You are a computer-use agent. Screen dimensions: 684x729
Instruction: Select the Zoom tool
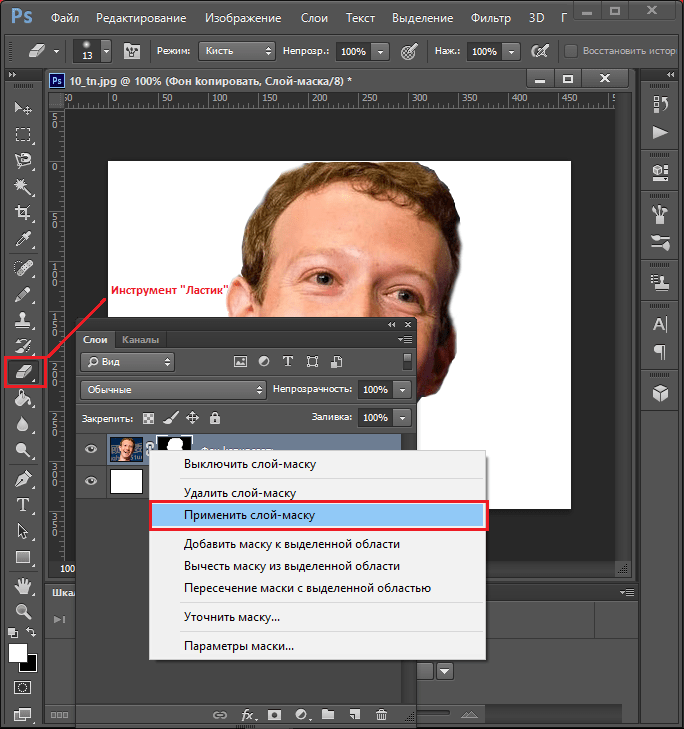coord(23,611)
